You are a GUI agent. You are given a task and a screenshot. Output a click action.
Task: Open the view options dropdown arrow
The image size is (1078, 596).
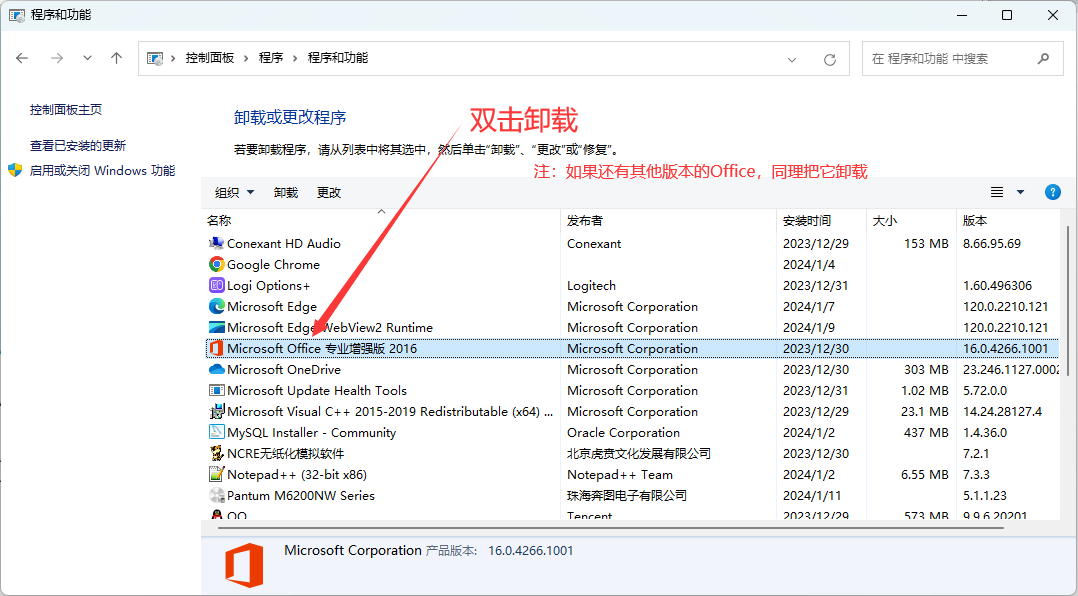(1020, 192)
